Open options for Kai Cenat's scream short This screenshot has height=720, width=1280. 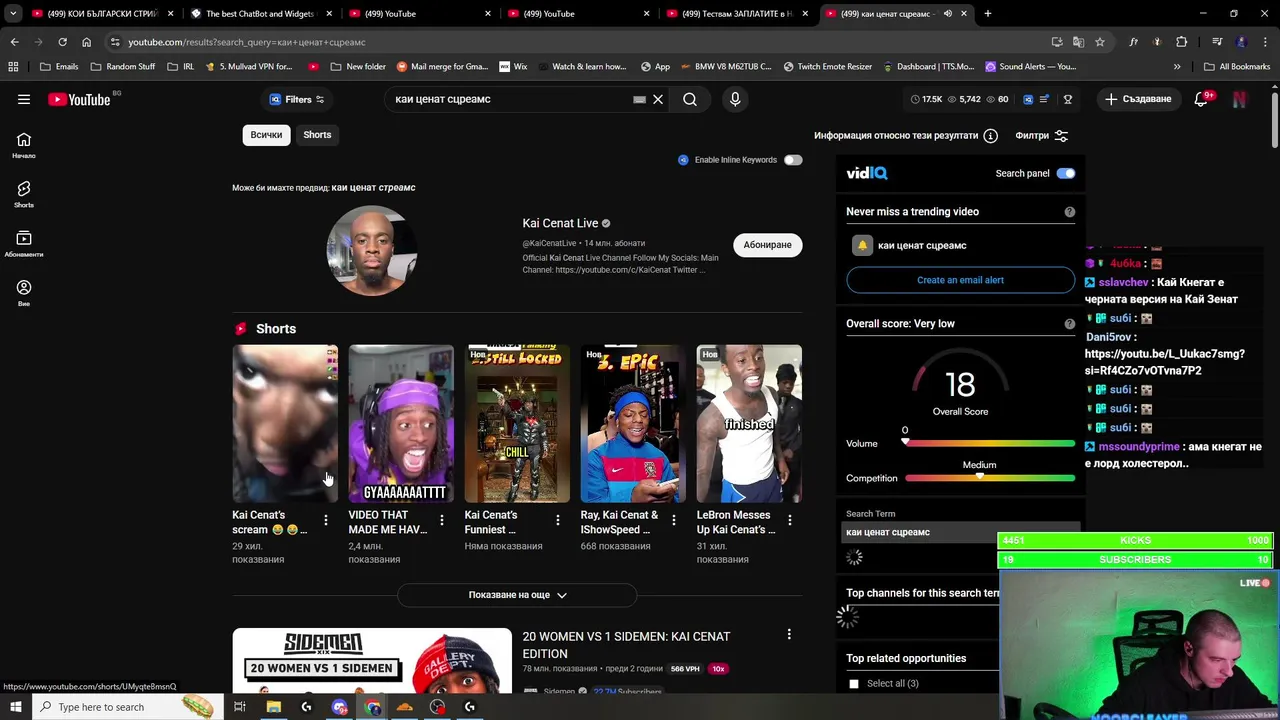(325, 520)
